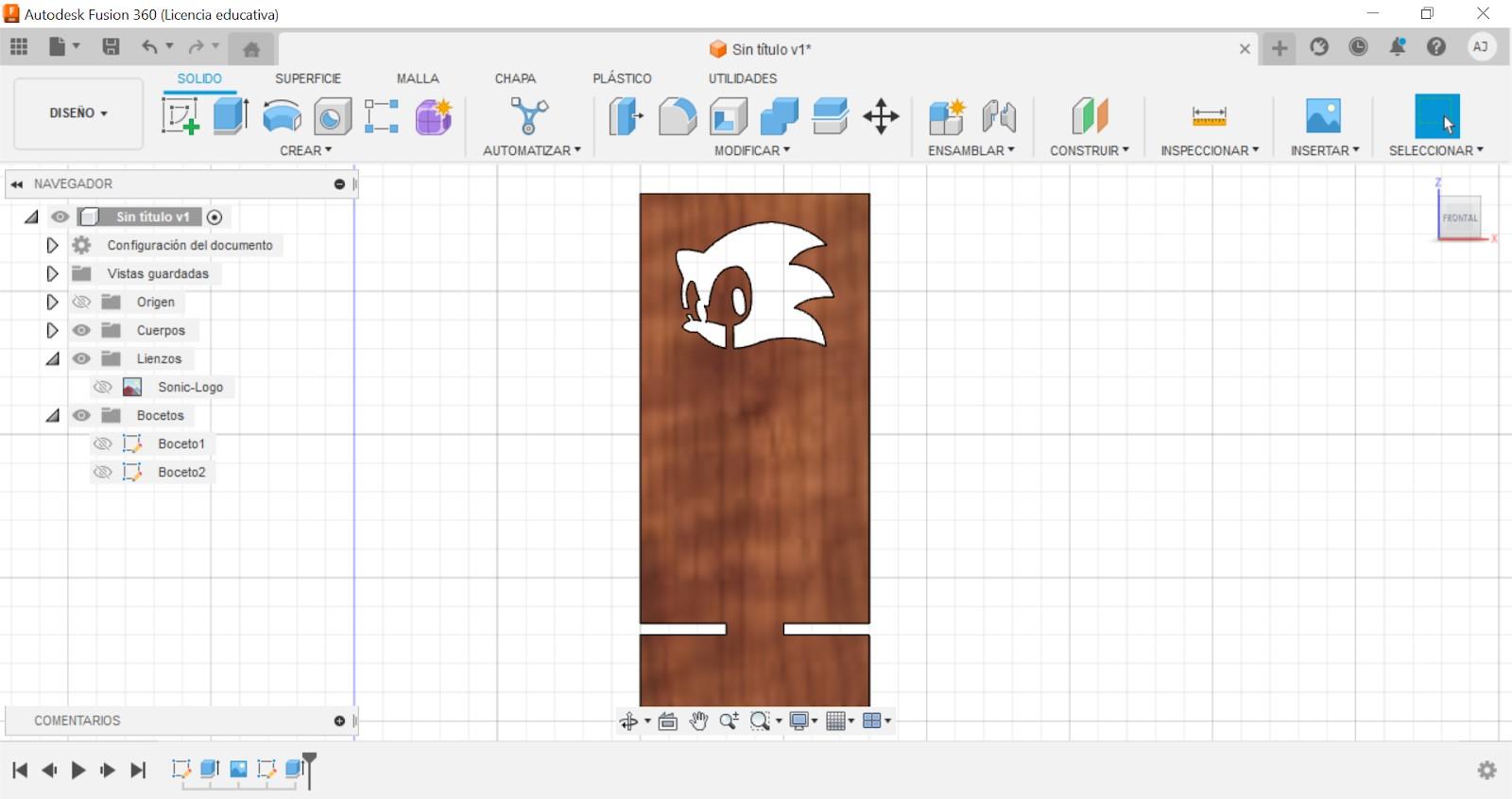
Task: Show the Sonic-Logo canvas
Action: click(x=103, y=387)
